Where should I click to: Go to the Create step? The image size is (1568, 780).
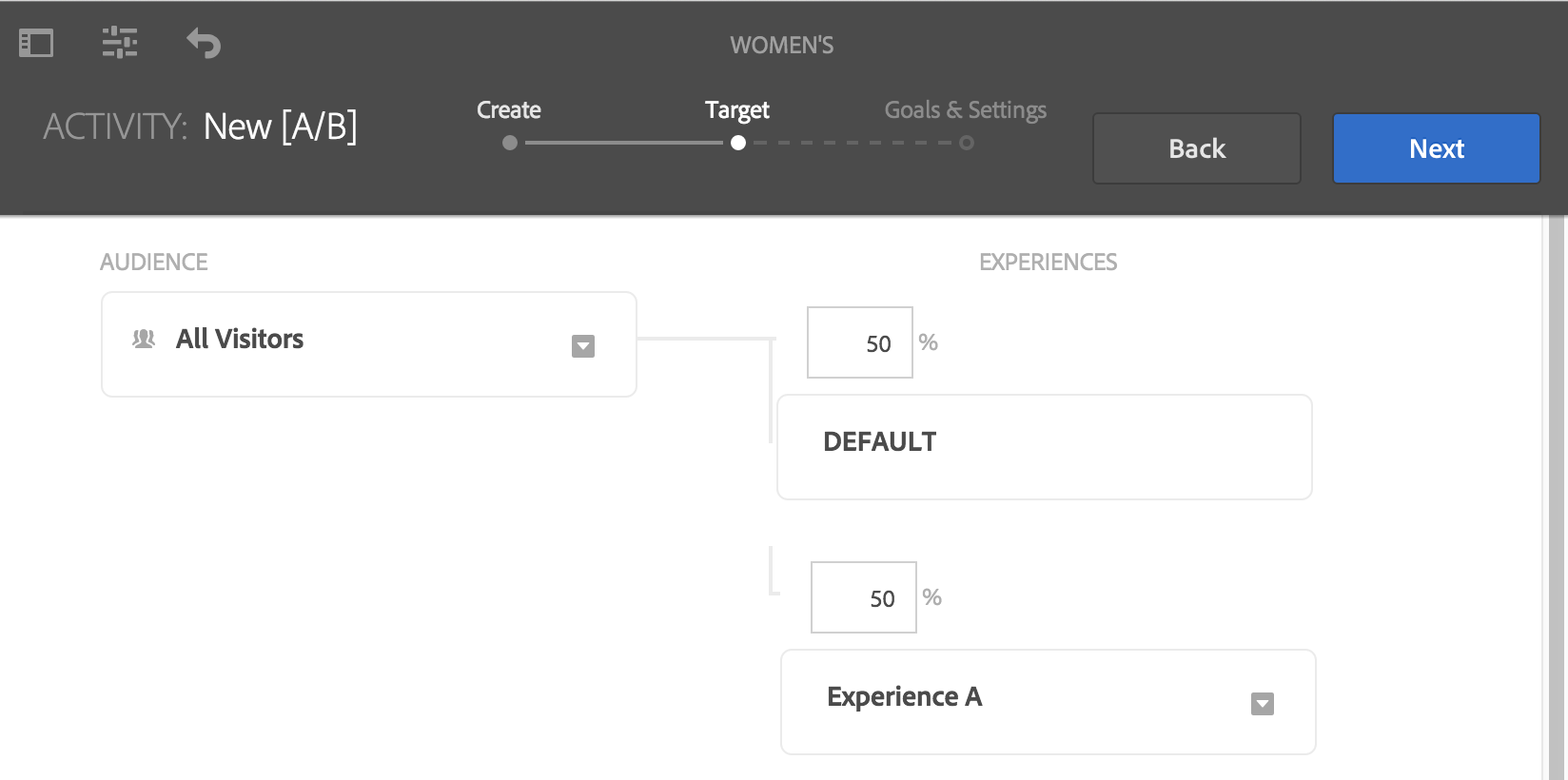point(509,110)
